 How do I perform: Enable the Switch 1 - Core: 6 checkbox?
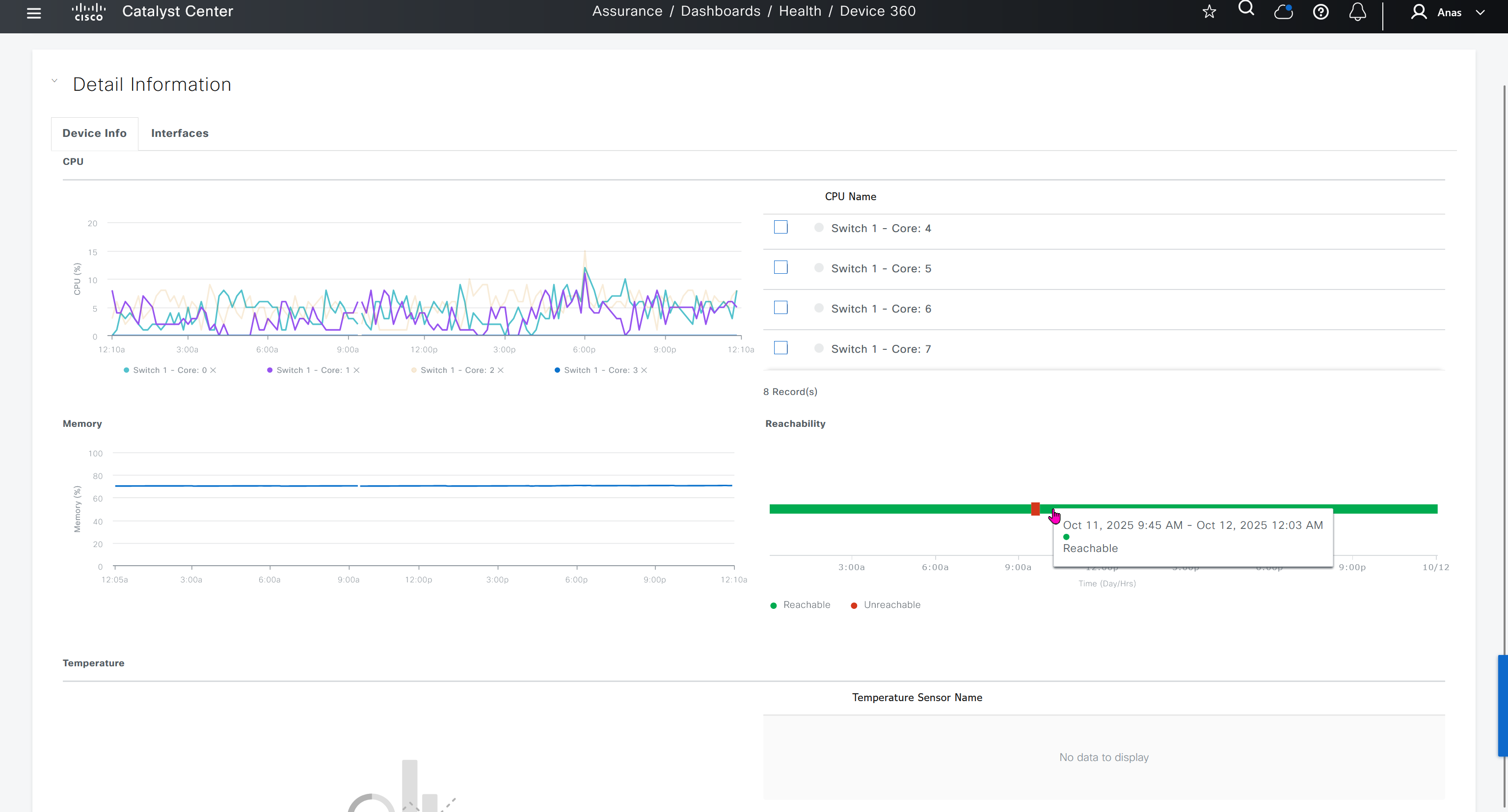point(781,308)
